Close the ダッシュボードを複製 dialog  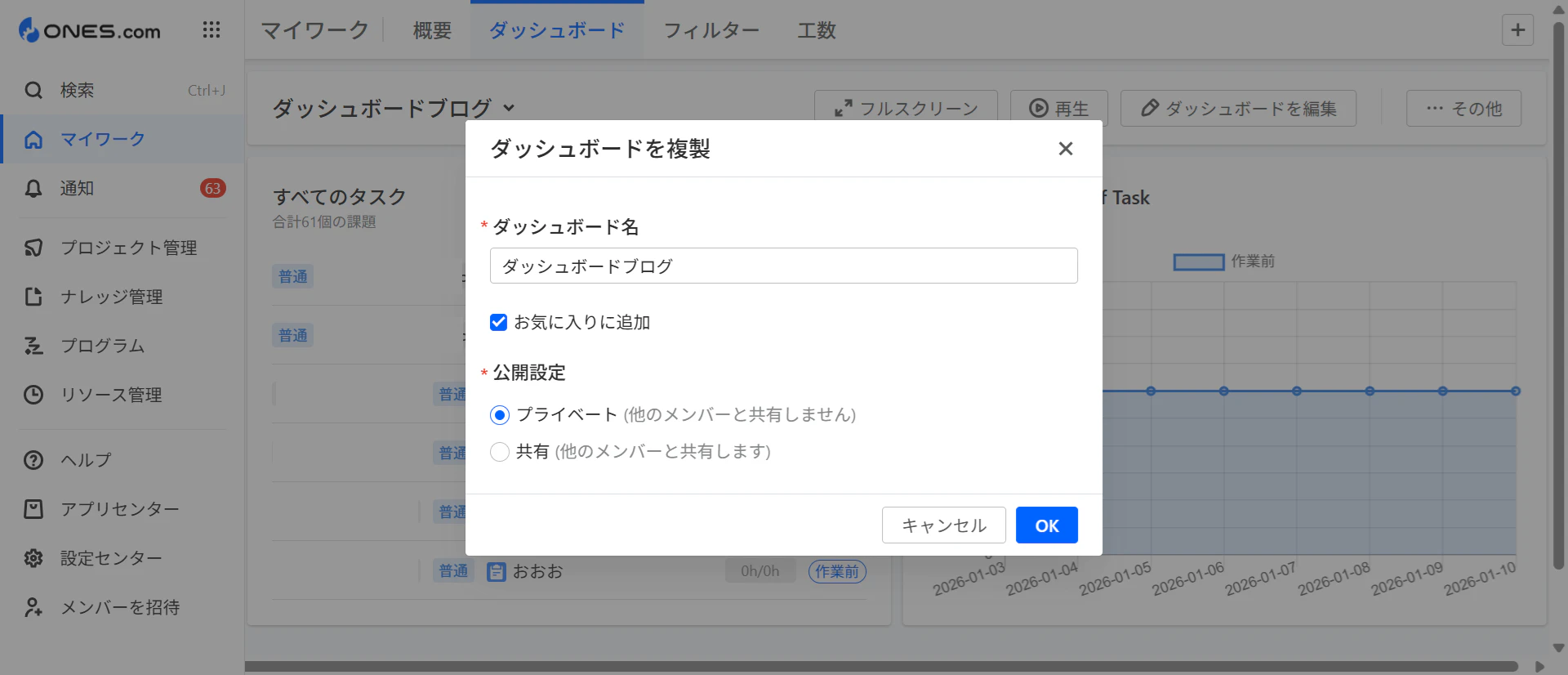[x=1066, y=149]
